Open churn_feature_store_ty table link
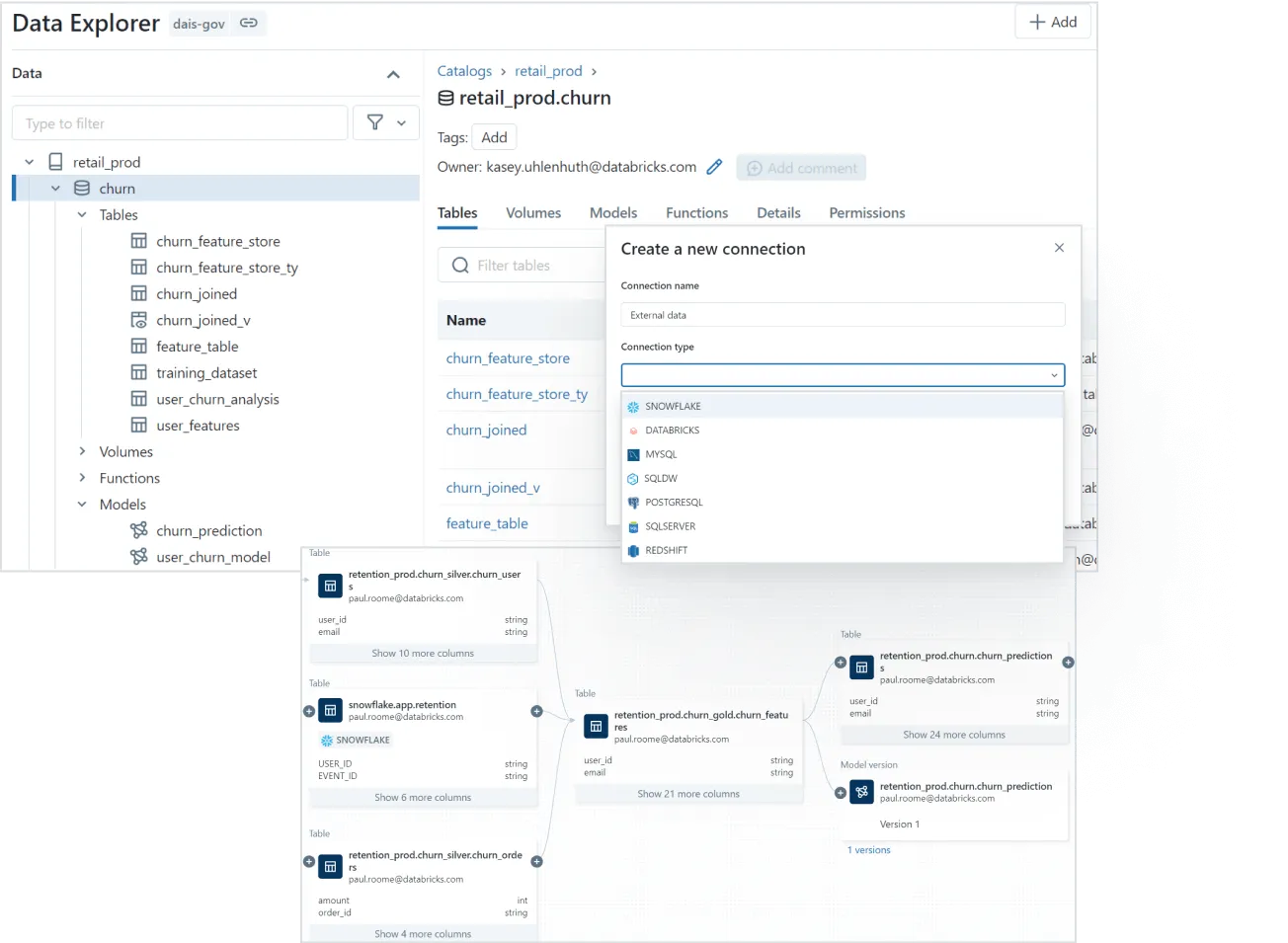The height and width of the screenshot is (943, 1288). click(x=517, y=394)
